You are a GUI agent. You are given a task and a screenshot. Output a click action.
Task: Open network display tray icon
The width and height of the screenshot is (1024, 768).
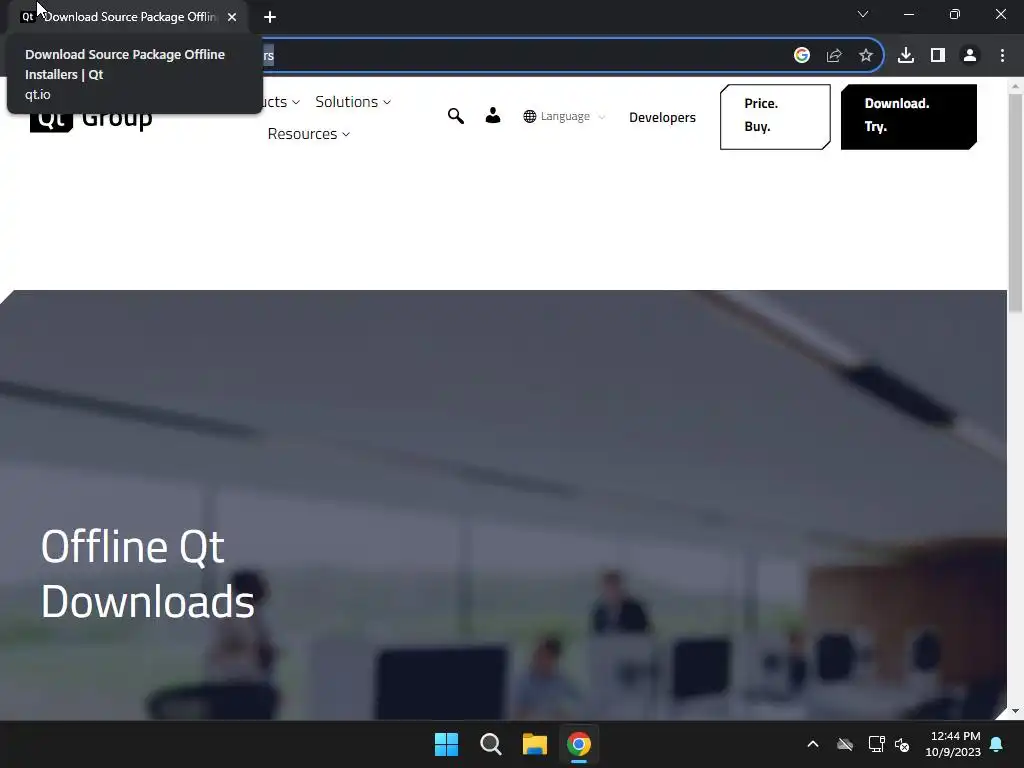(876, 744)
